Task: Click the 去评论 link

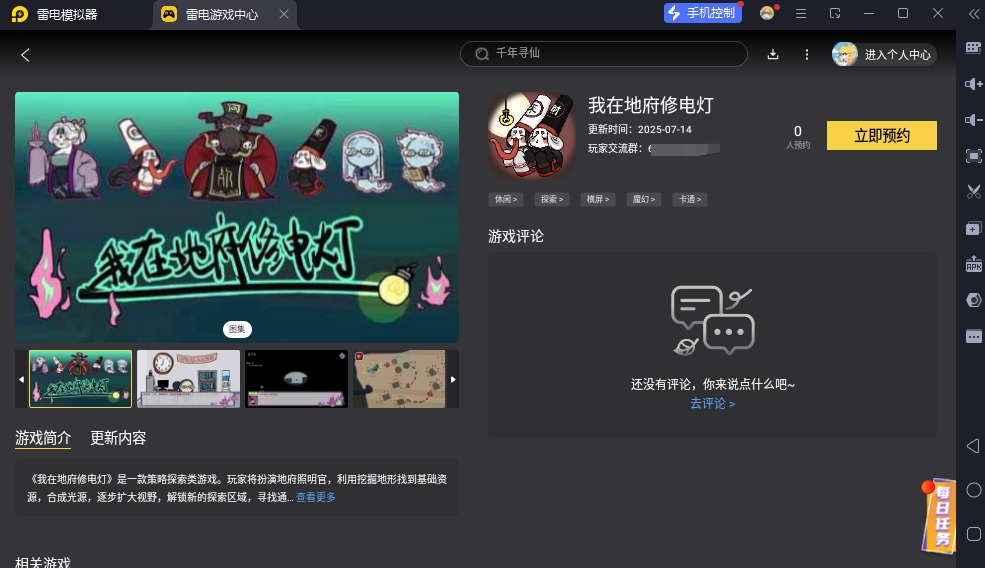Action: point(712,403)
